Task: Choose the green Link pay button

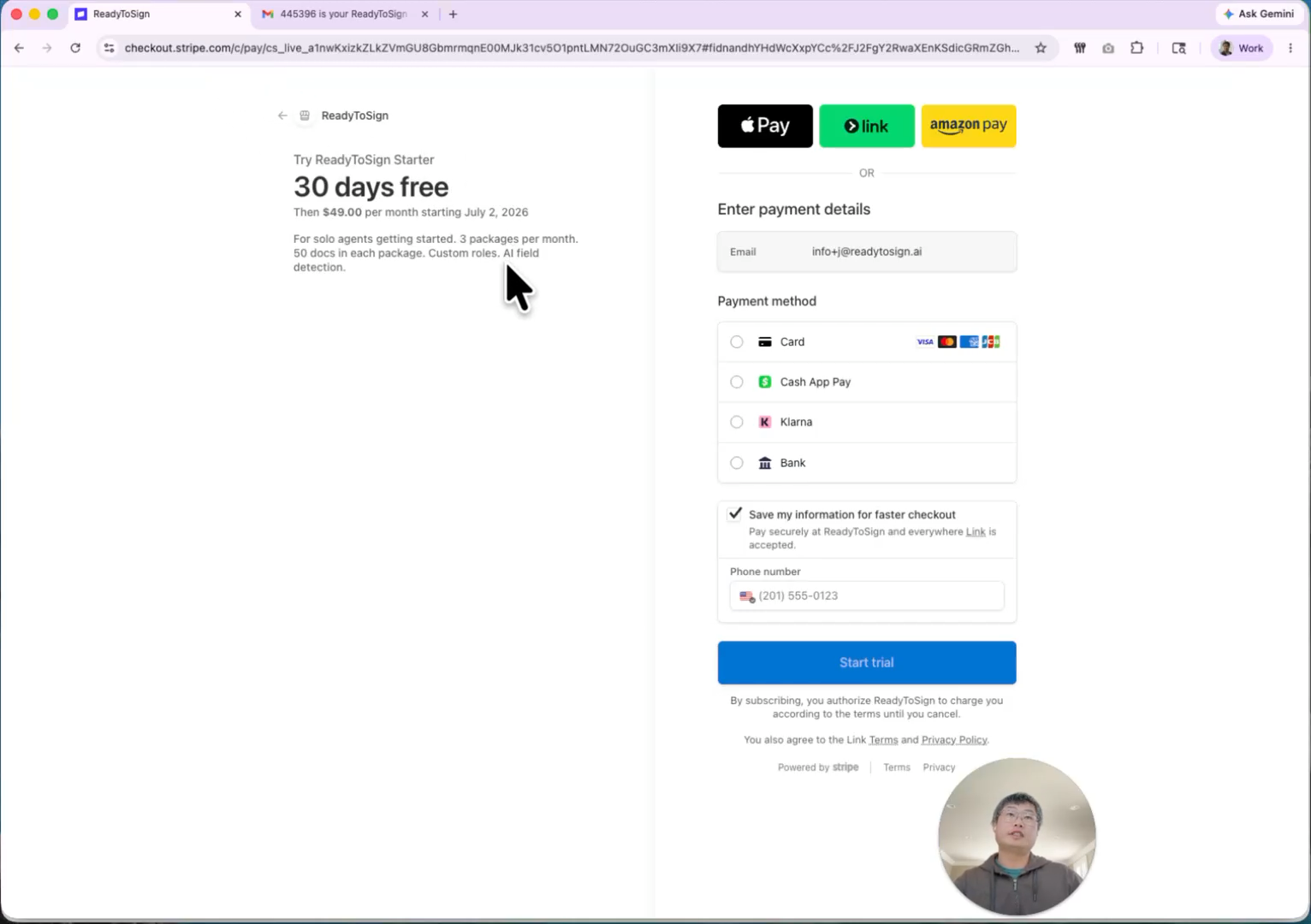Action: point(867,126)
